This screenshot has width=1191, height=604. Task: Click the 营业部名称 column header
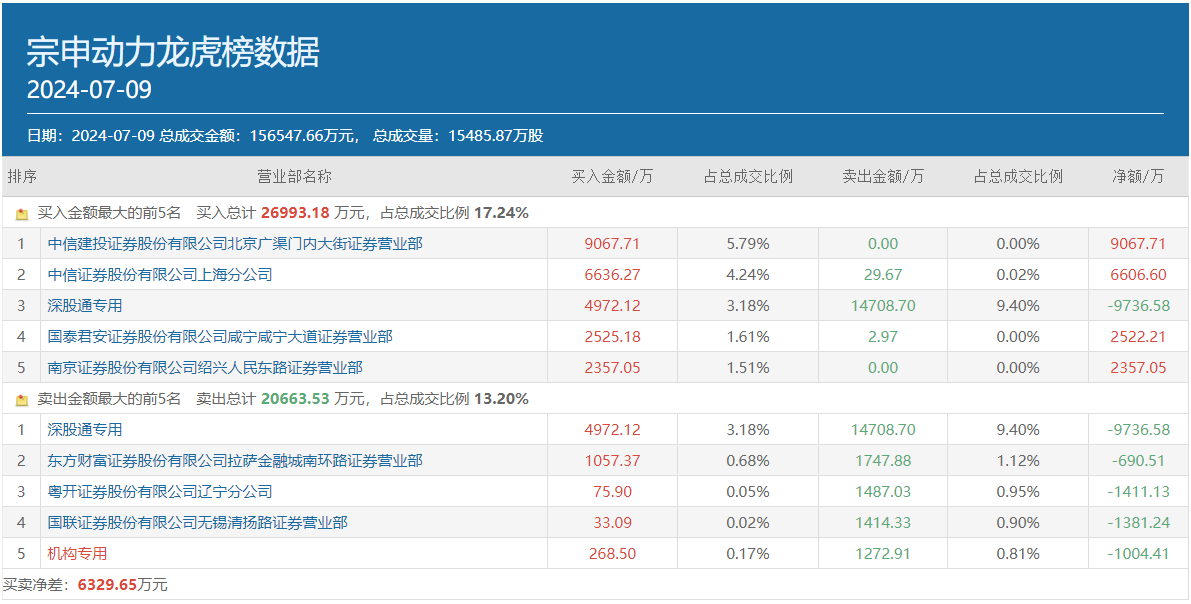(x=294, y=177)
